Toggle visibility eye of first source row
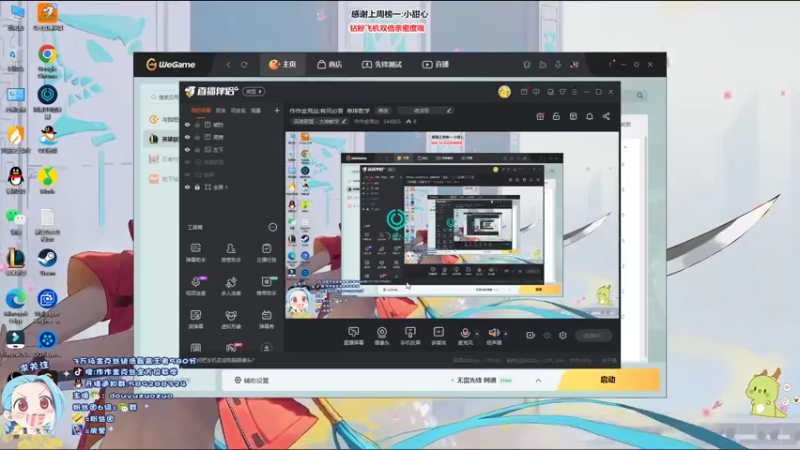800x450 pixels. pos(187,124)
